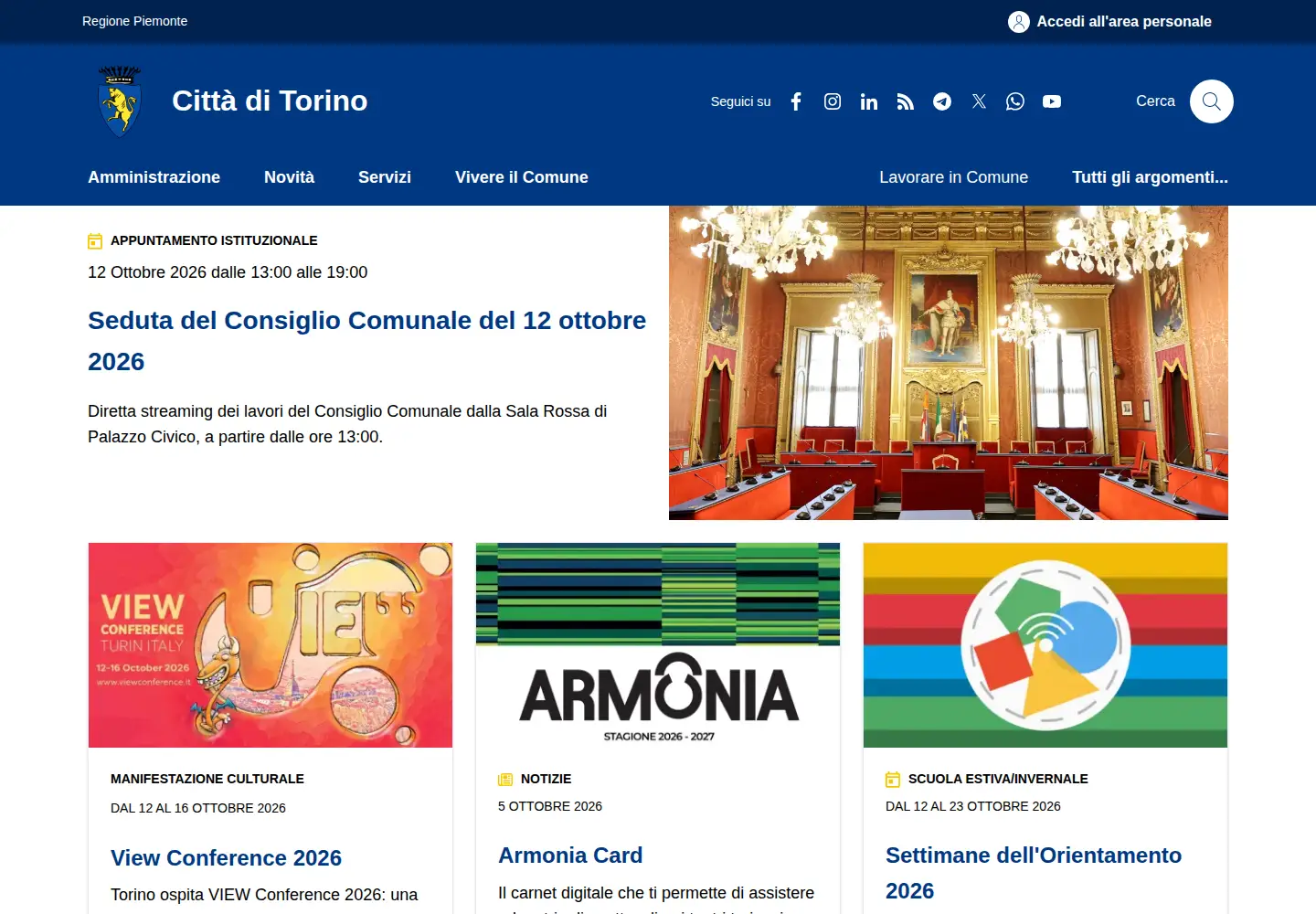This screenshot has width=1316, height=914.
Task: Open the Facebook social link
Action: click(x=796, y=101)
